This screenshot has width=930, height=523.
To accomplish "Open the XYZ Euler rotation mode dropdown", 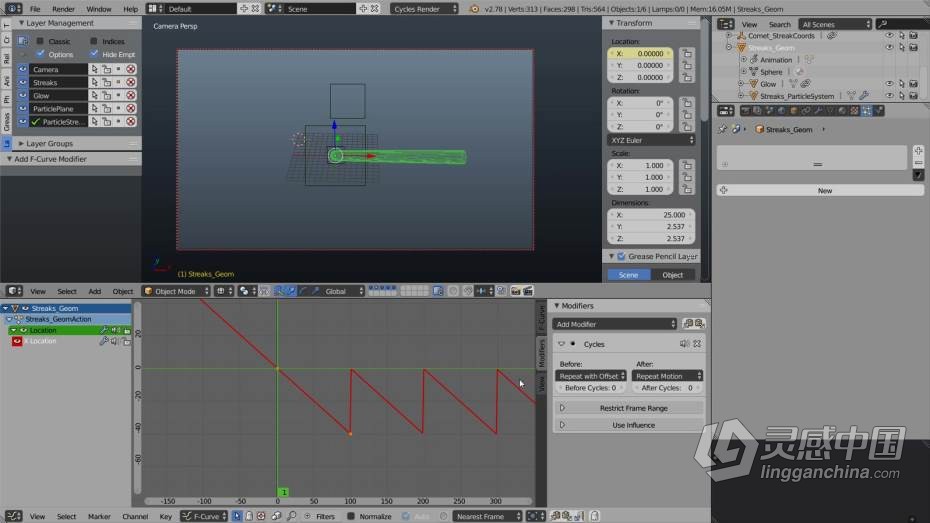I will pyautogui.click(x=651, y=140).
